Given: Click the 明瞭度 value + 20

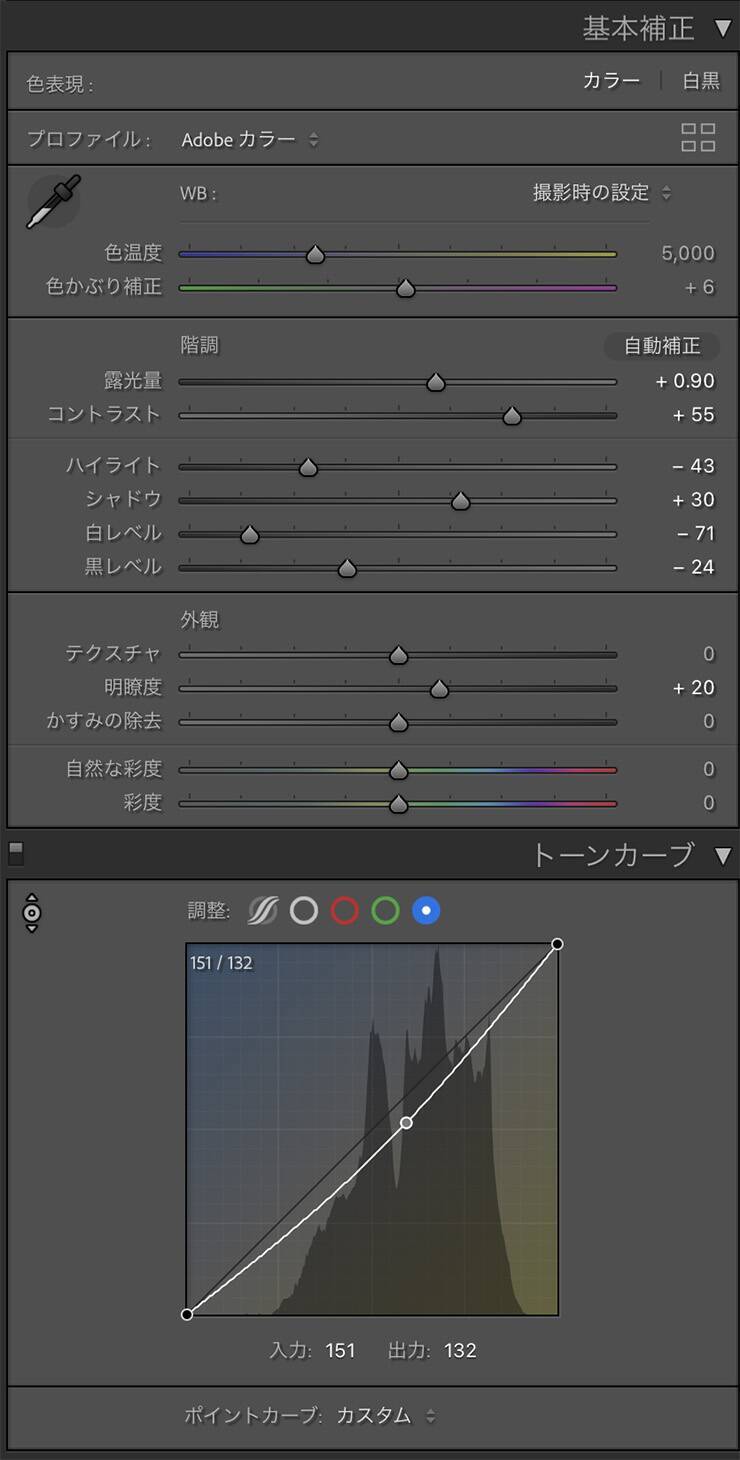Looking at the screenshot, I should (x=693, y=688).
